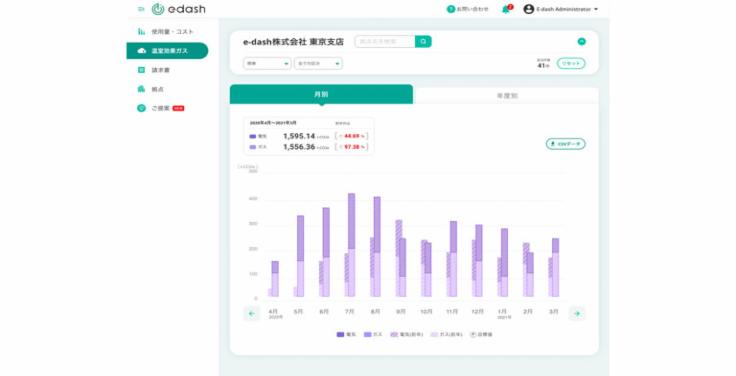
Task: Open the second filter dropdown
Action: tap(318, 63)
